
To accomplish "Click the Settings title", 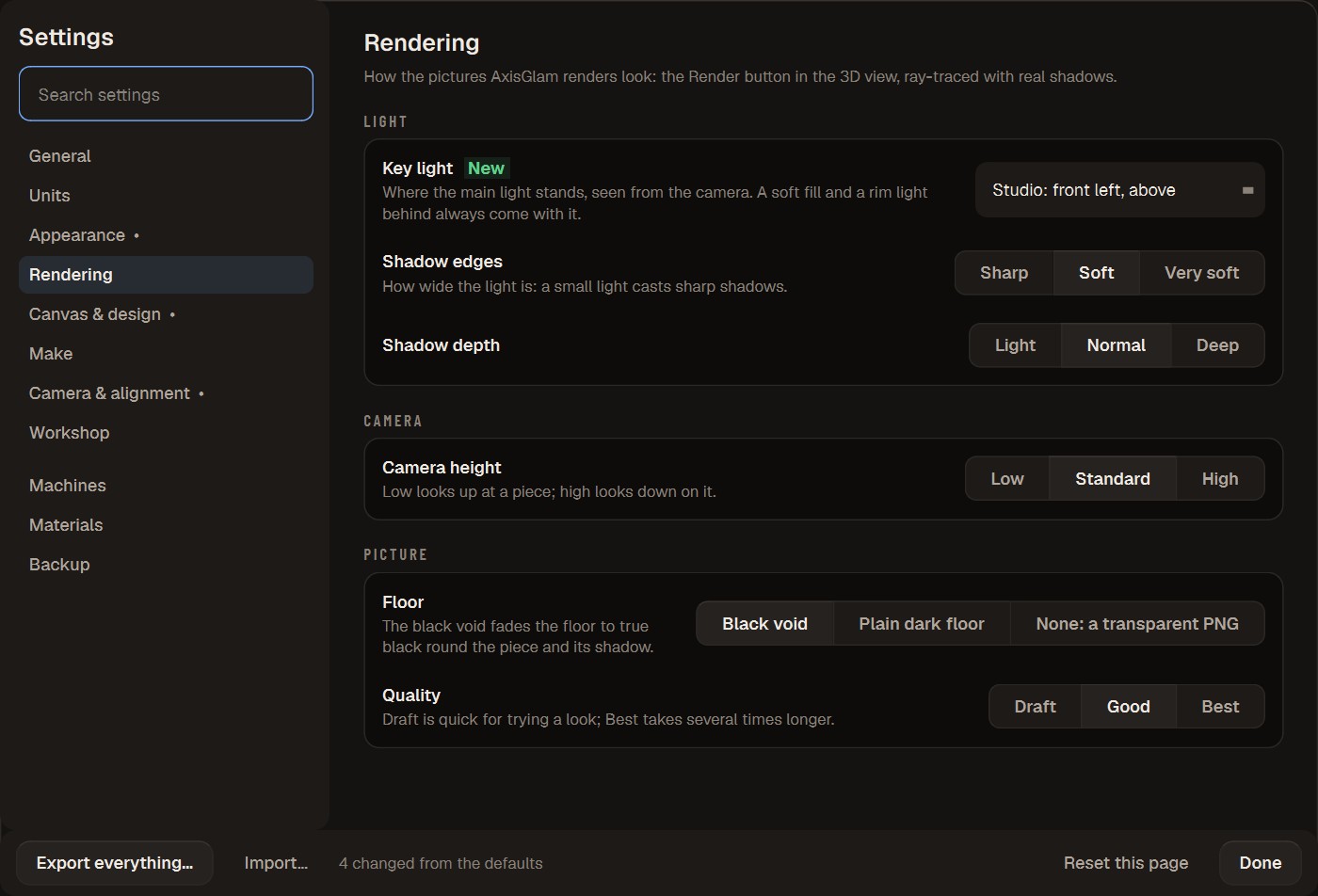I will point(66,37).
